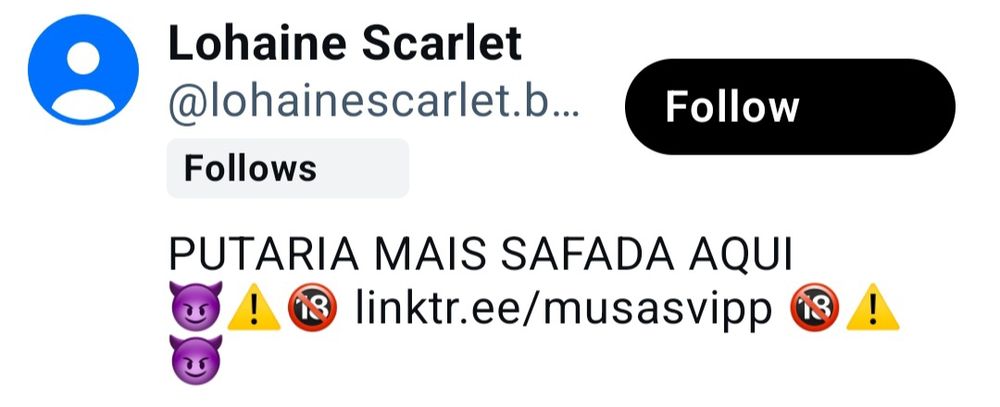Click the purple devil emoji before the warning sign

pos(196,307)
